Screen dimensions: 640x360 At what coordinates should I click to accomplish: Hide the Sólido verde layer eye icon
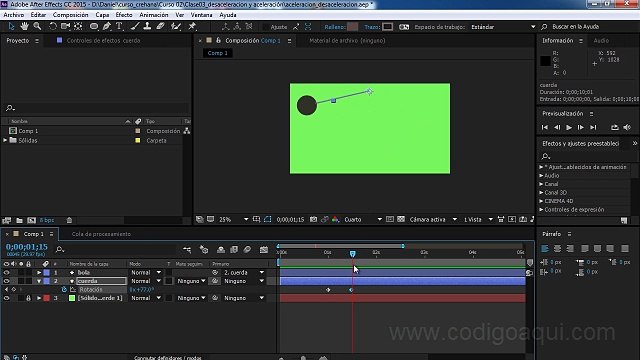click(x=6, y=298)
